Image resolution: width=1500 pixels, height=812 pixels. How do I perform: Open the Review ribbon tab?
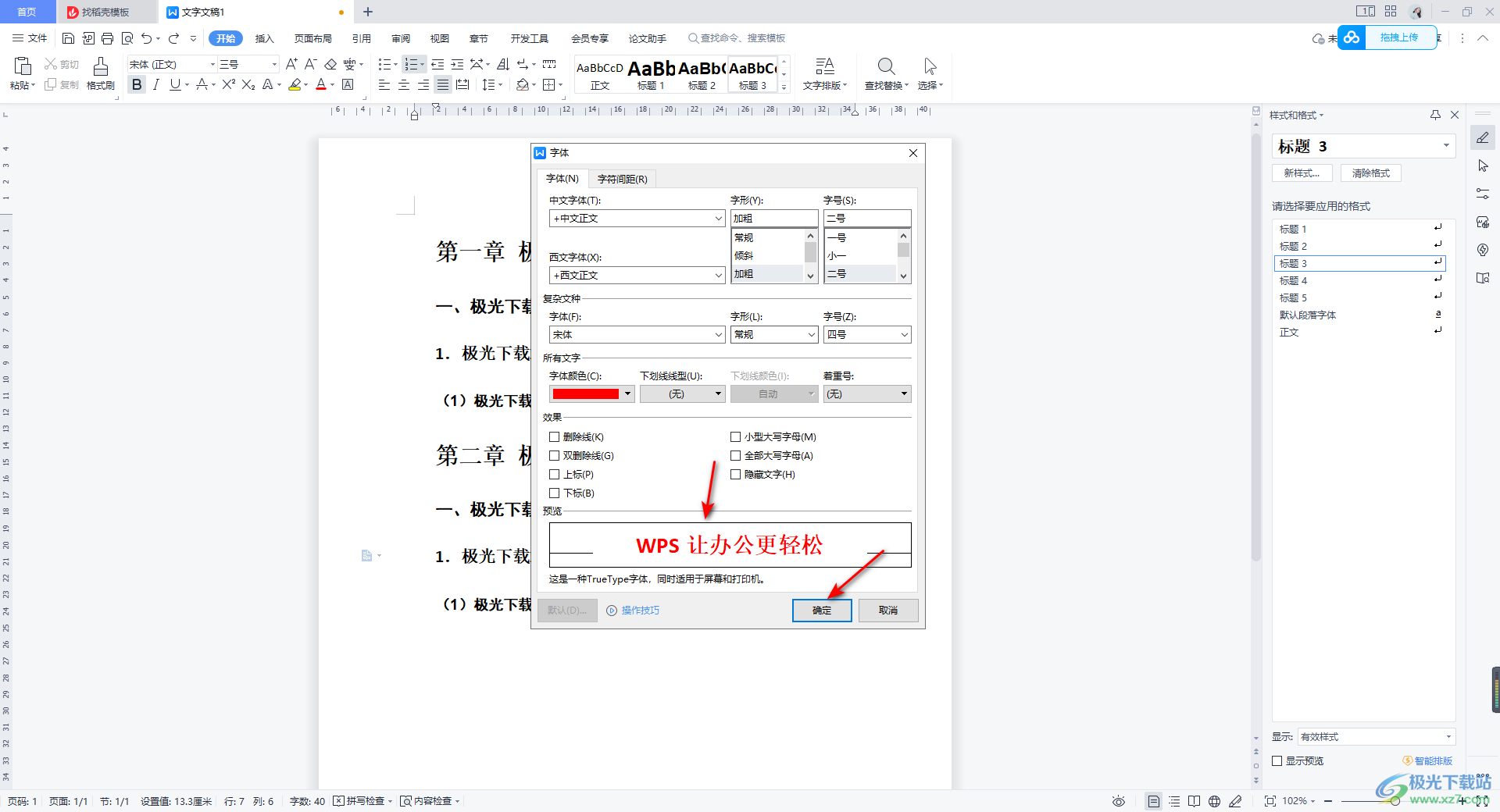coord(401,38)
